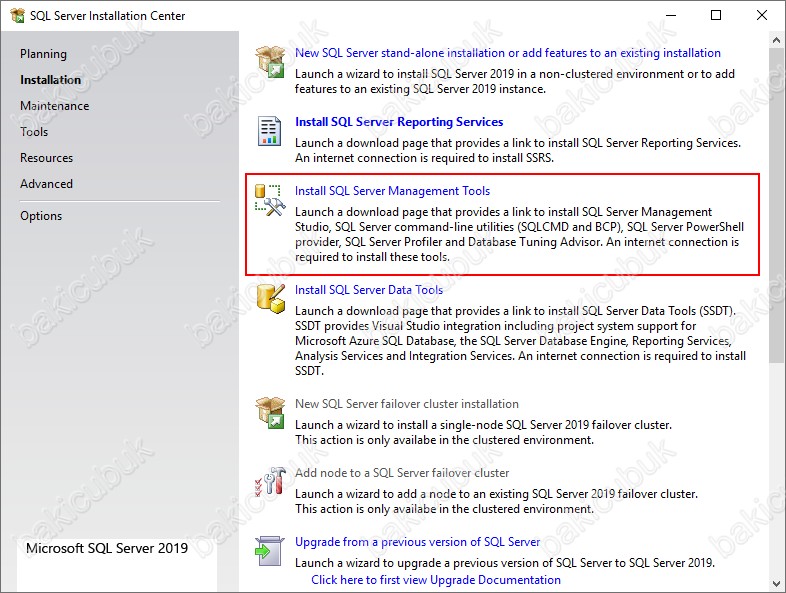Open Install SQL Server Reporting Services link
The image size is (786, 593).
(x=399, y=122)
